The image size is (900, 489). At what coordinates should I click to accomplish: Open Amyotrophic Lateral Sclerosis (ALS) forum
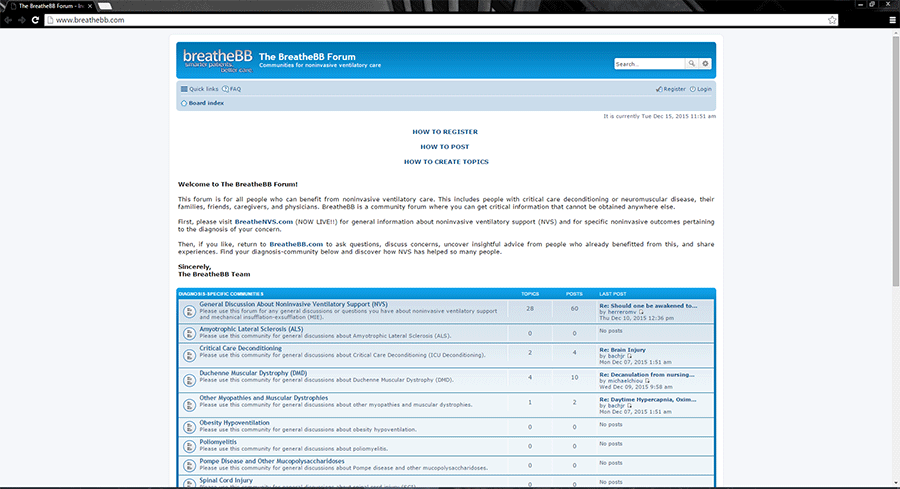coord(251,329)
